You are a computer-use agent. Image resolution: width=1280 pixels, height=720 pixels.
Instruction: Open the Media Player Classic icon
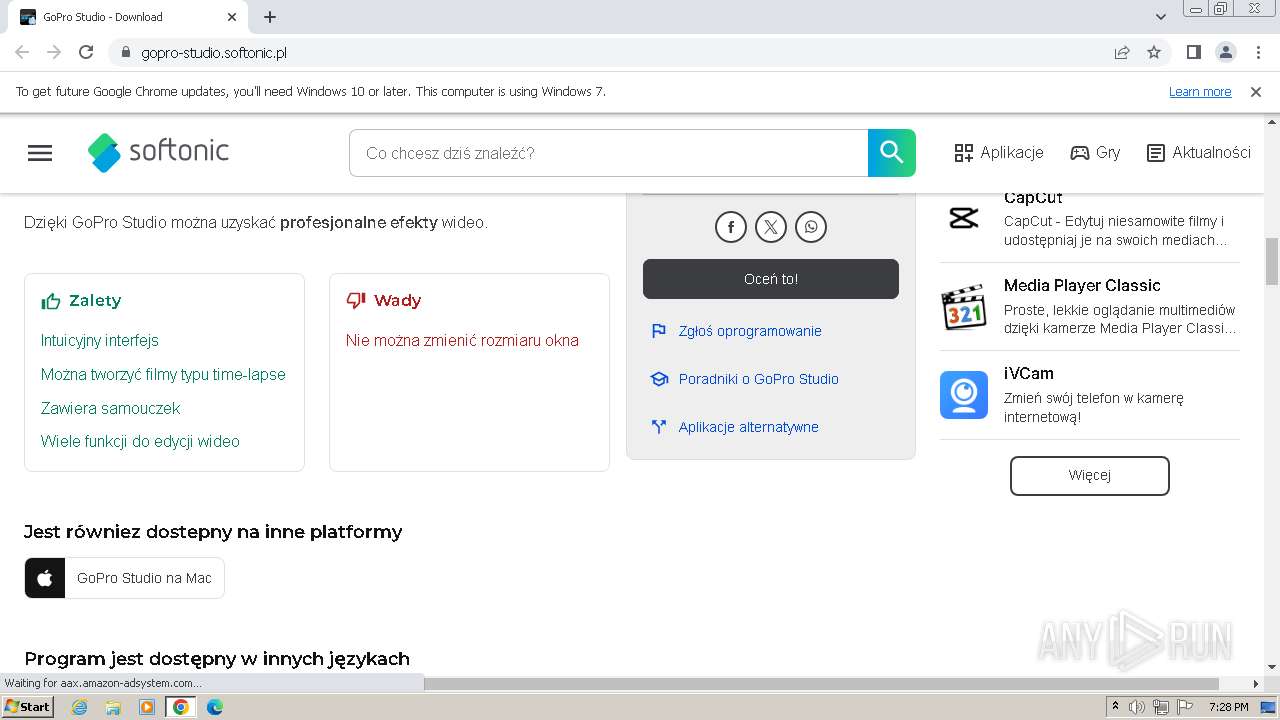point(964,306)
